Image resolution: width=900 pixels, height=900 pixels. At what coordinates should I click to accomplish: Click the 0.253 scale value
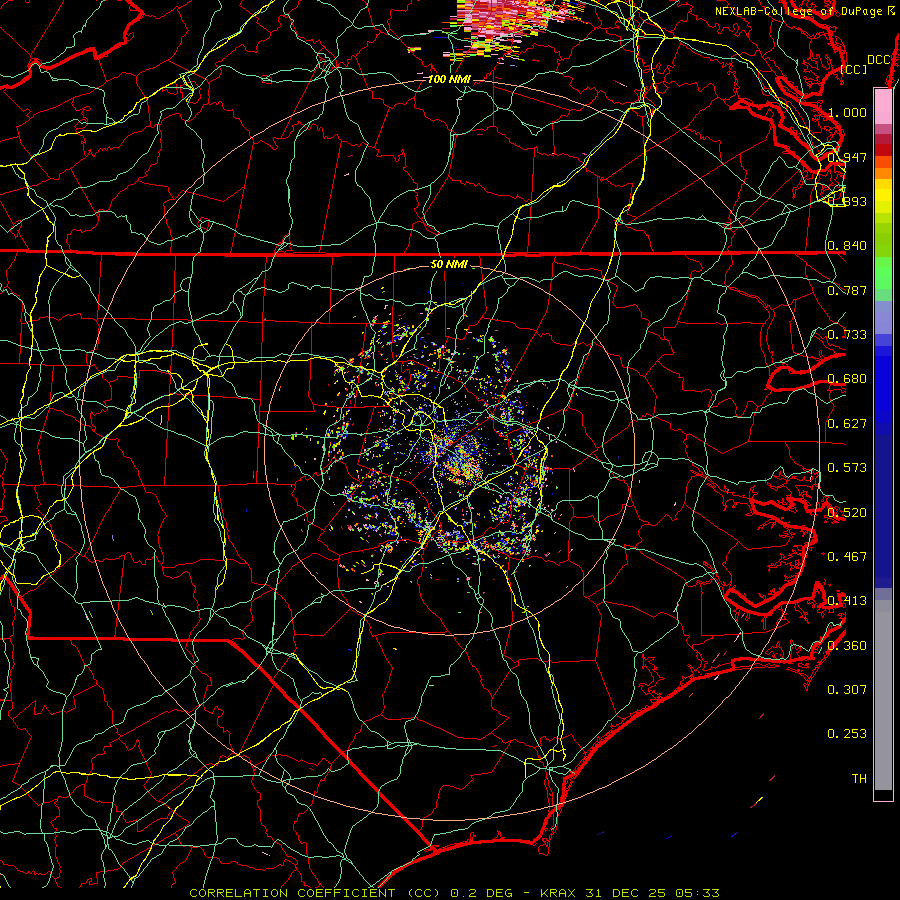tap(848, 734)
